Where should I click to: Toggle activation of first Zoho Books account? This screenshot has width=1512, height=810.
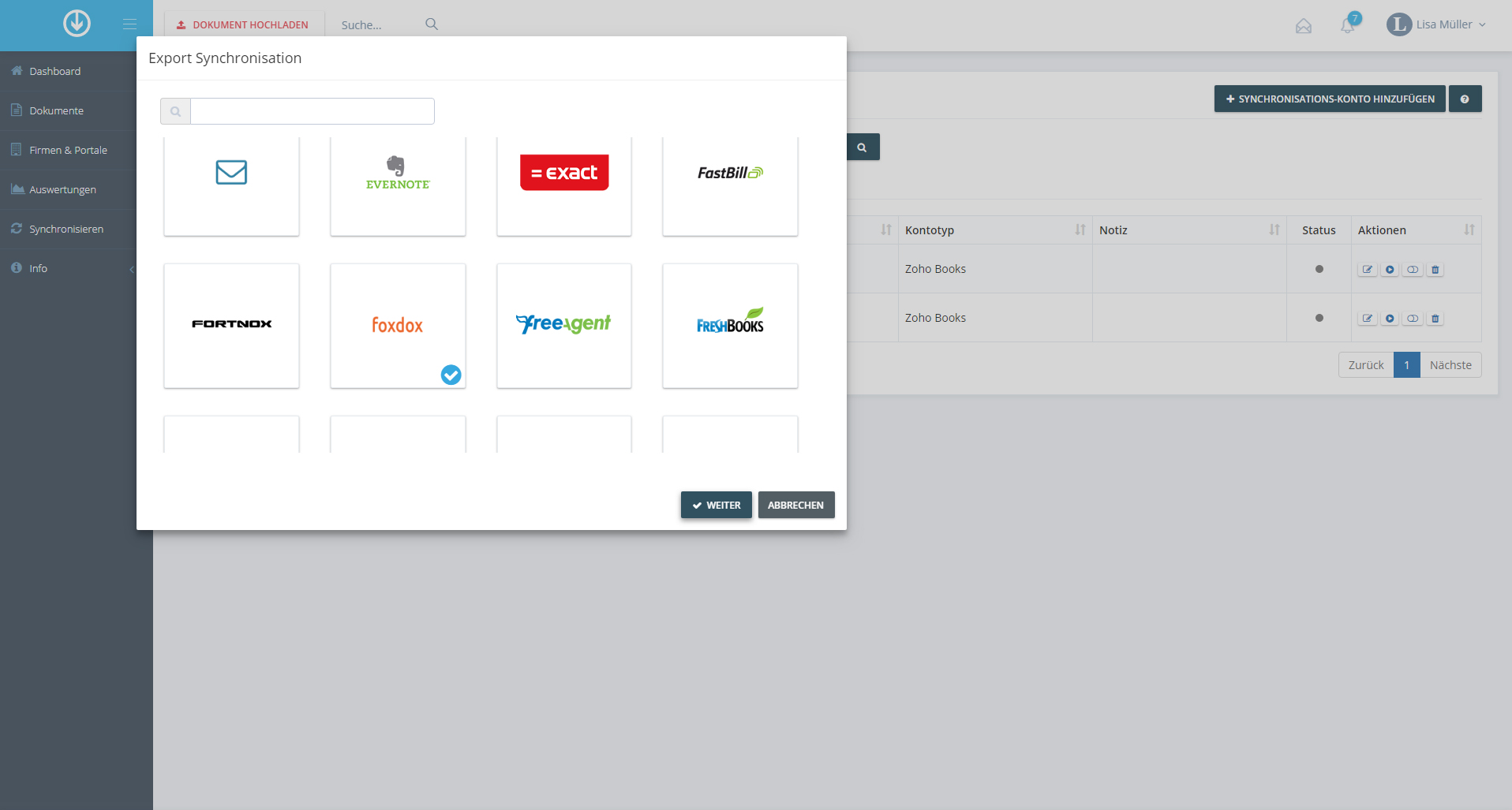pyautogui.click(x=1413, y=270)
